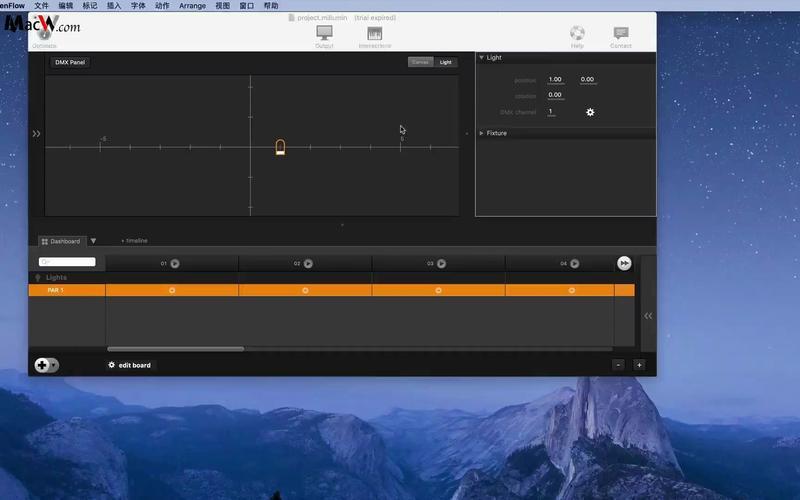The height and width of the screenshot is (500, 800).
Task: Collapse the Light properties section
Action: click(481, 58)
